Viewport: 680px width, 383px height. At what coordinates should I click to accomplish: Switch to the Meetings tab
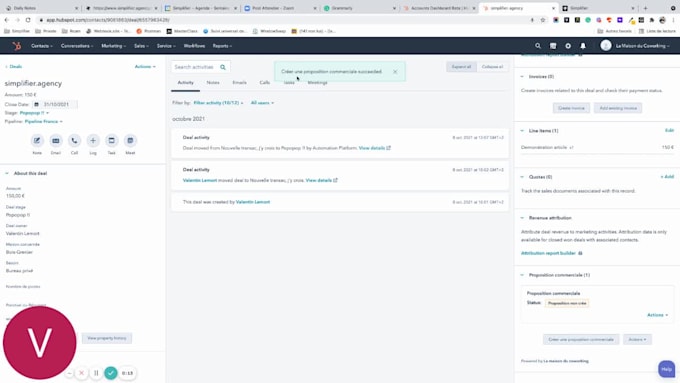317,82
